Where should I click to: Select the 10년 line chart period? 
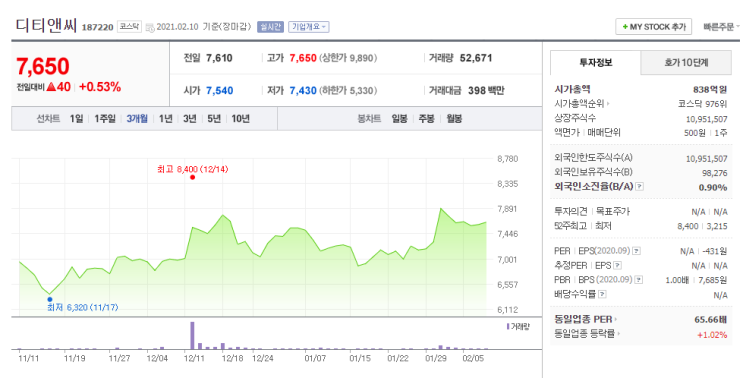pyautogui.click(x=240, y=118)
